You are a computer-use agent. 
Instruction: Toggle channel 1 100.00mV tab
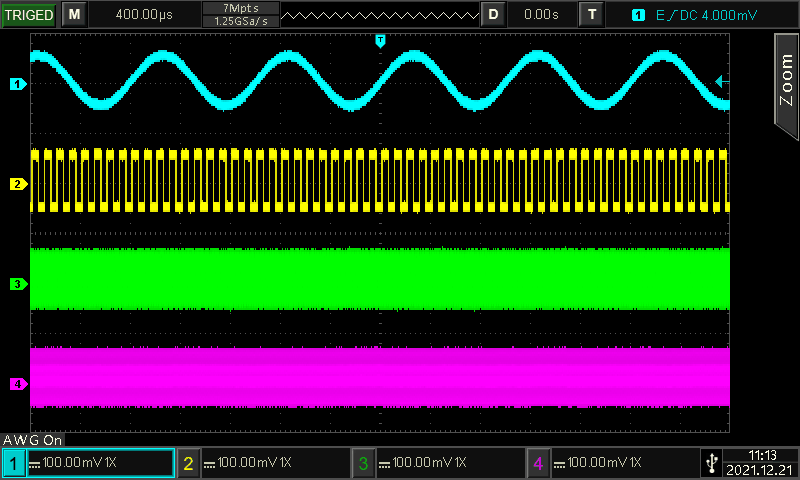[88, 463]
